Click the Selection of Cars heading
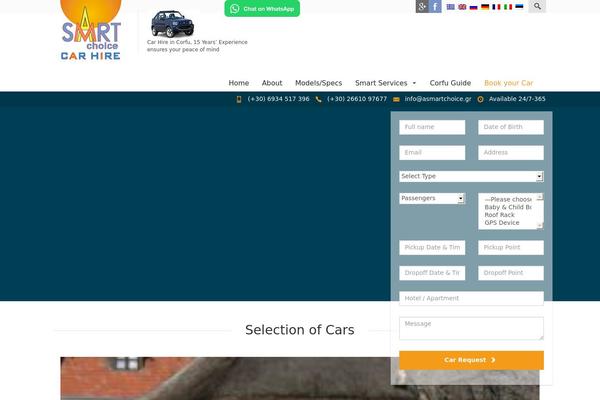The image size is (600, 400). [x=300, y=330]
